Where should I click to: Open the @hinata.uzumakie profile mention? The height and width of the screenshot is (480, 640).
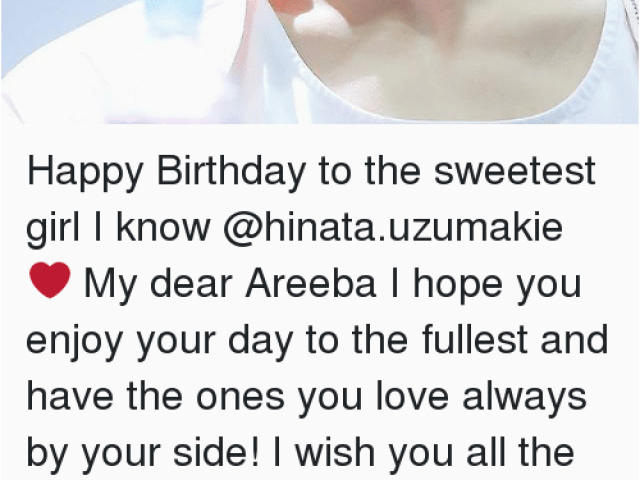pos(393,228)
